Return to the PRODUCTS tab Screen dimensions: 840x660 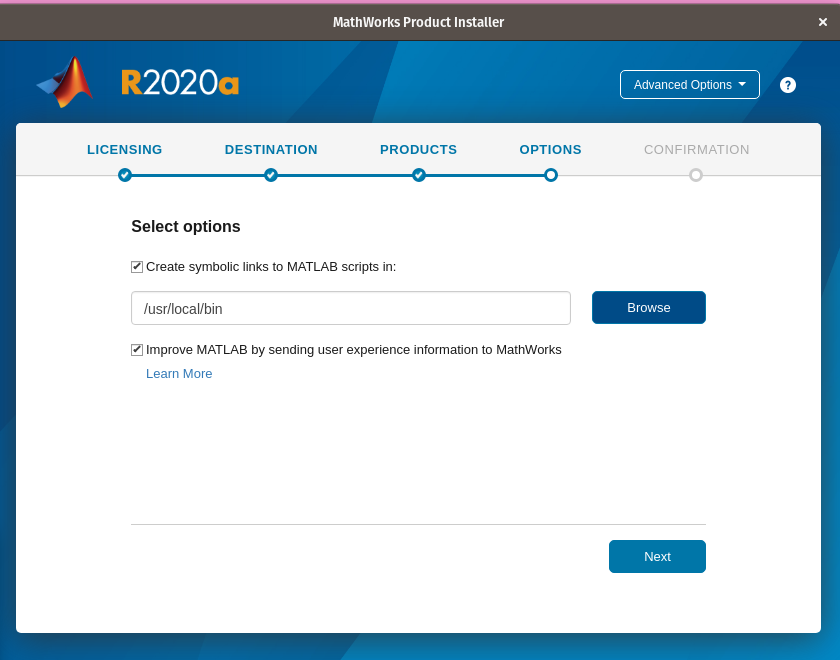[x=418, y=150]
